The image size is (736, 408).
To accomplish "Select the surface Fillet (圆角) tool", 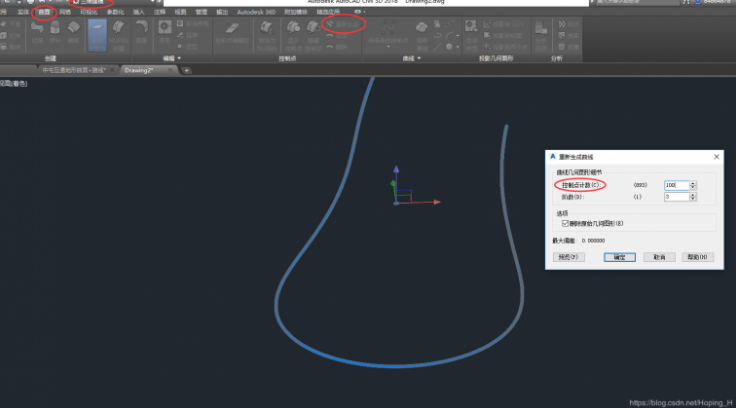I will point(141,32).
